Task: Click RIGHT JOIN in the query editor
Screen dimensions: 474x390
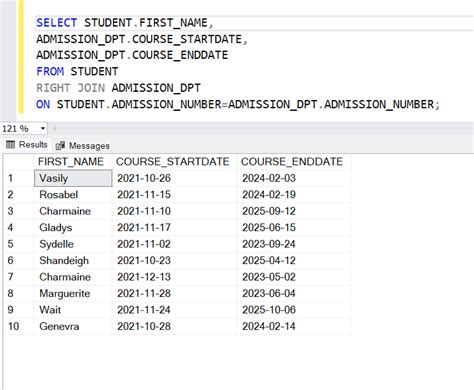Action: tap(70, 88)
